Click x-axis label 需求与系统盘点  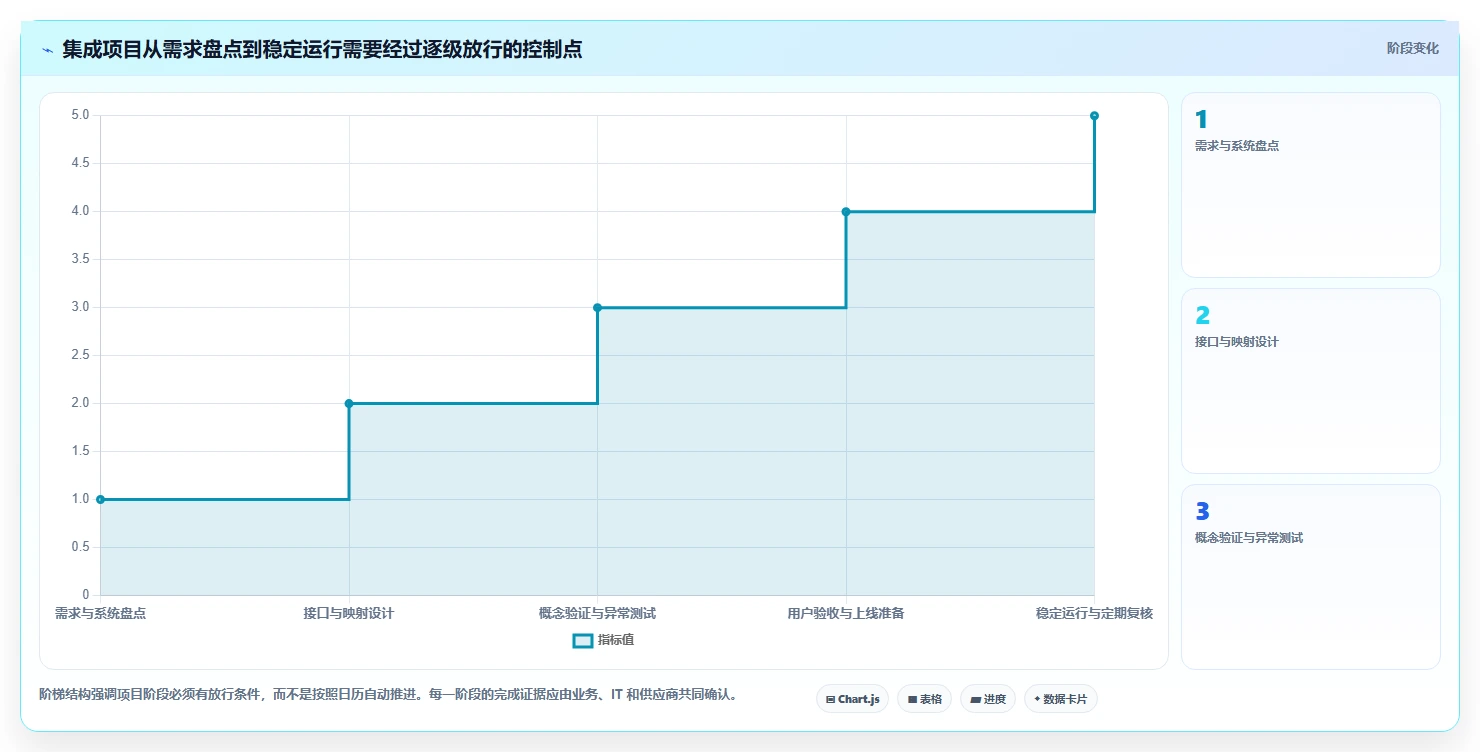pos(100,613)
